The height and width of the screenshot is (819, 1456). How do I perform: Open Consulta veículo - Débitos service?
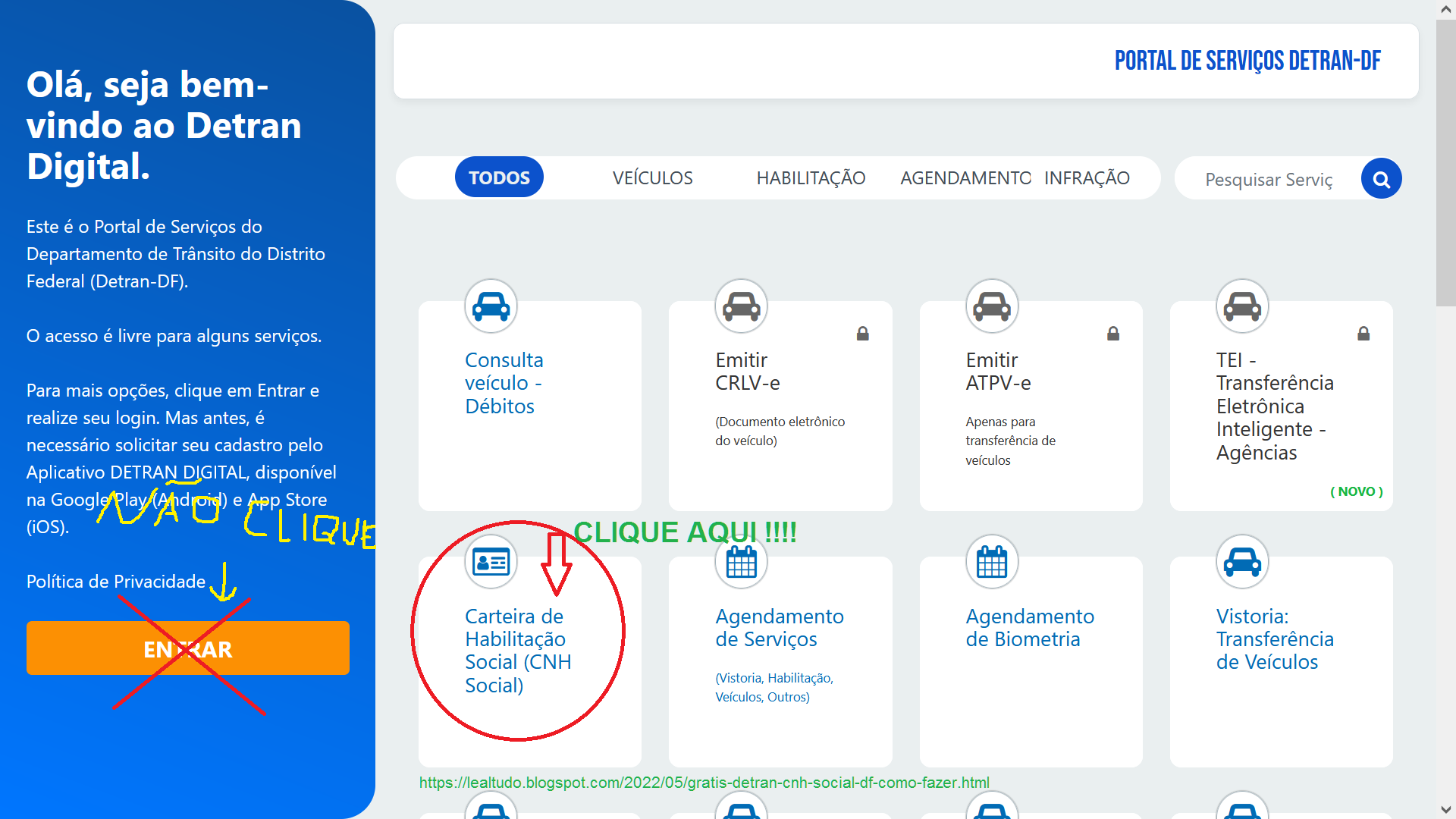504,383
